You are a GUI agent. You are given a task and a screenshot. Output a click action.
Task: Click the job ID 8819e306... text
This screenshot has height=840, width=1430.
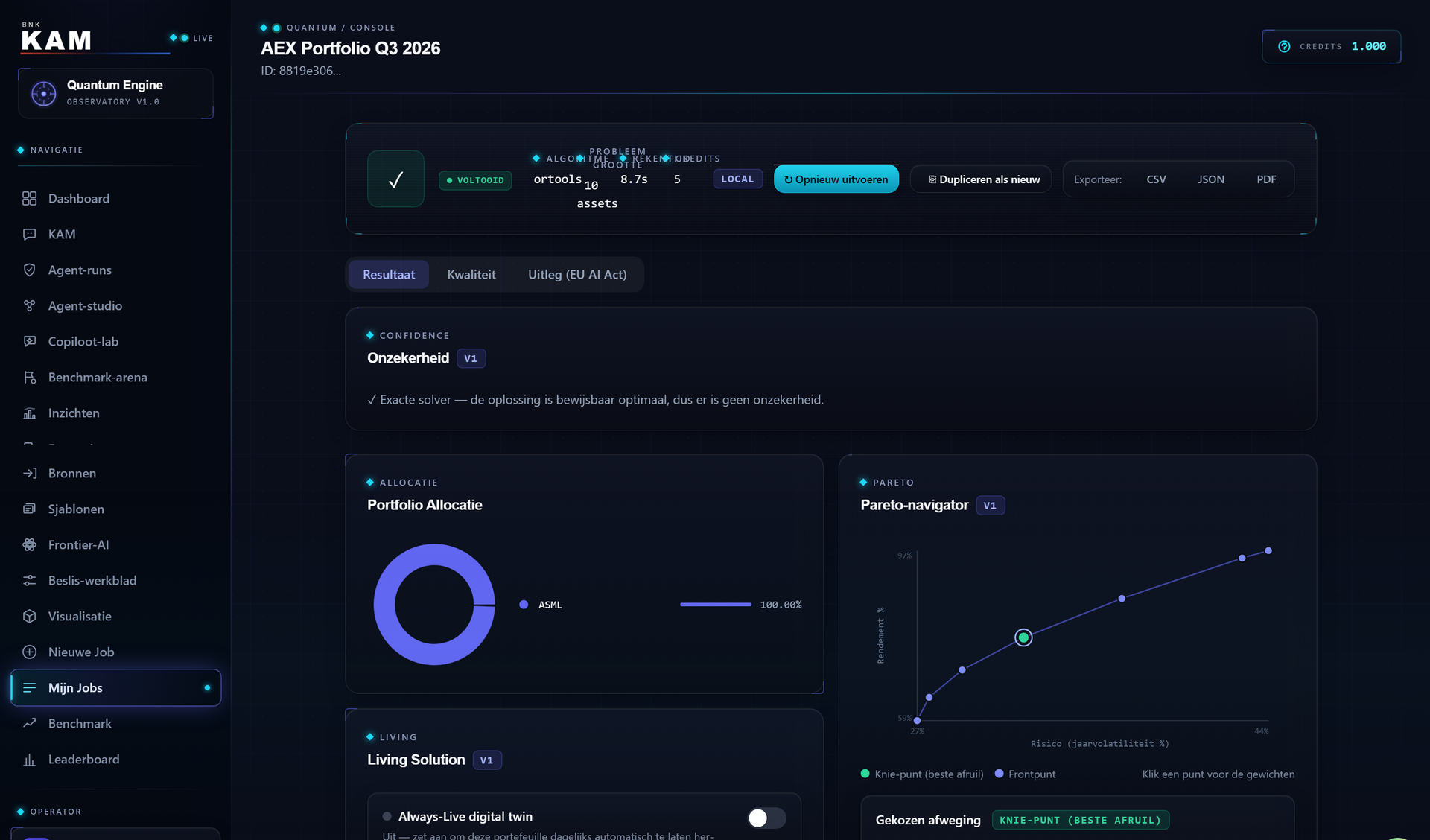coord(301,71)
